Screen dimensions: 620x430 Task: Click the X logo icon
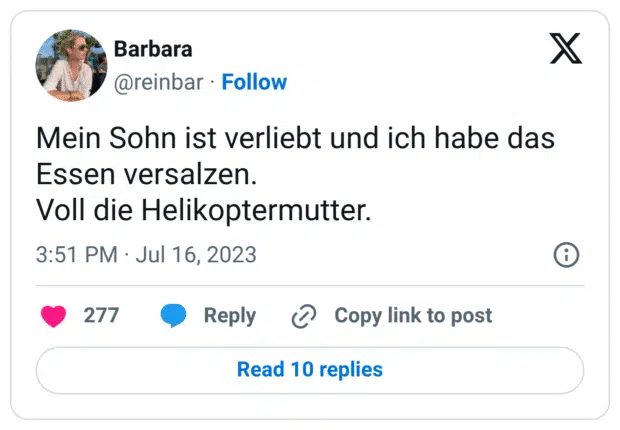(566, 48)
